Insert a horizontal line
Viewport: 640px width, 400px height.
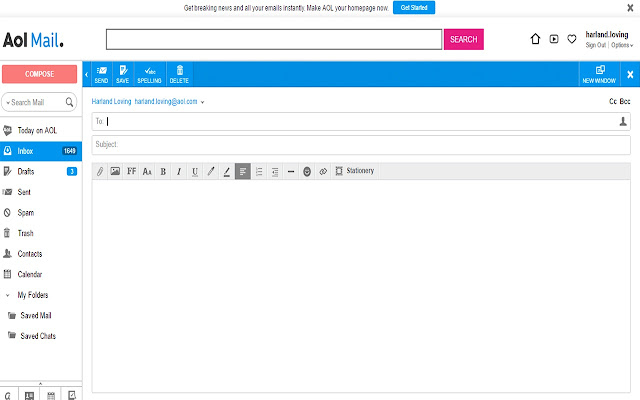point(291,171)
